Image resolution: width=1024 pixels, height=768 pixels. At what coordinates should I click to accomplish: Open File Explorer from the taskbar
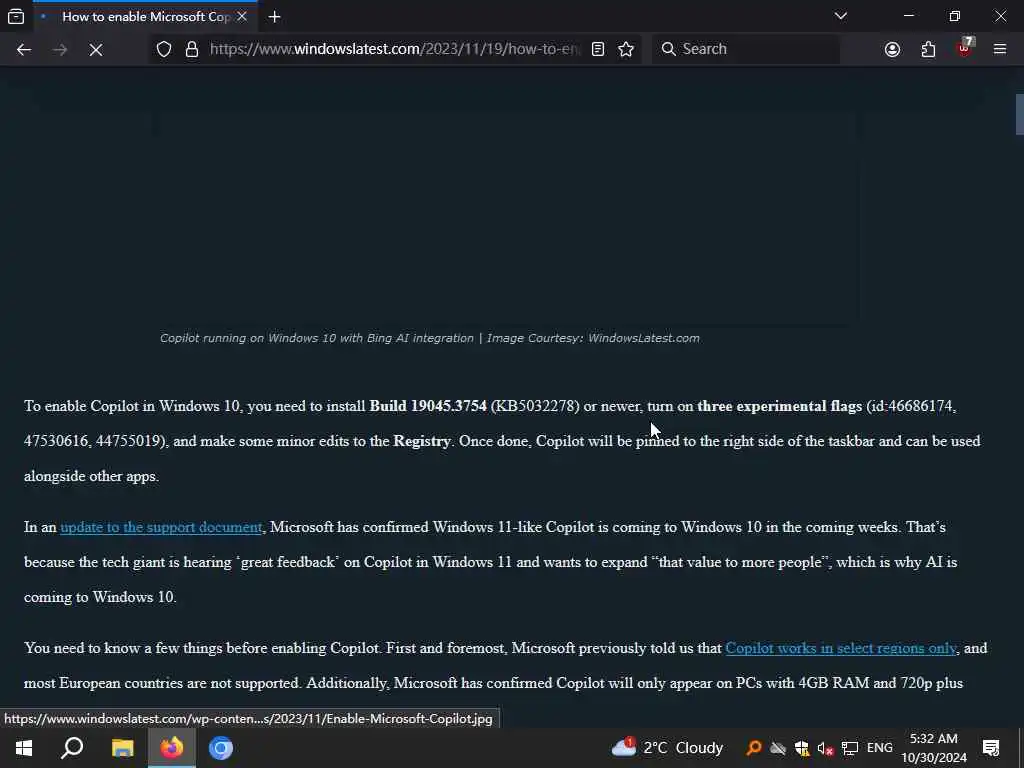(x=123, y=748)
